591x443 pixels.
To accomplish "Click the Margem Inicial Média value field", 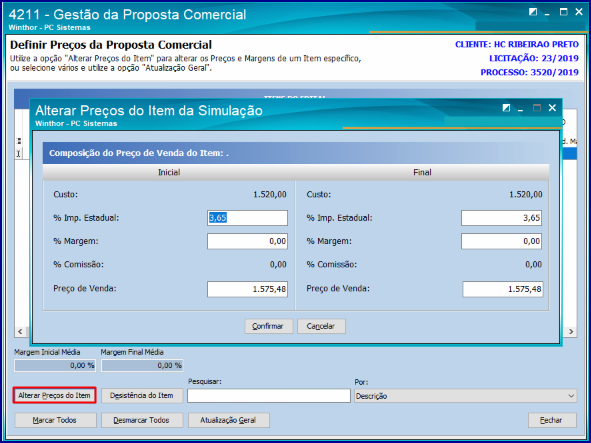I will pos(55,365).
